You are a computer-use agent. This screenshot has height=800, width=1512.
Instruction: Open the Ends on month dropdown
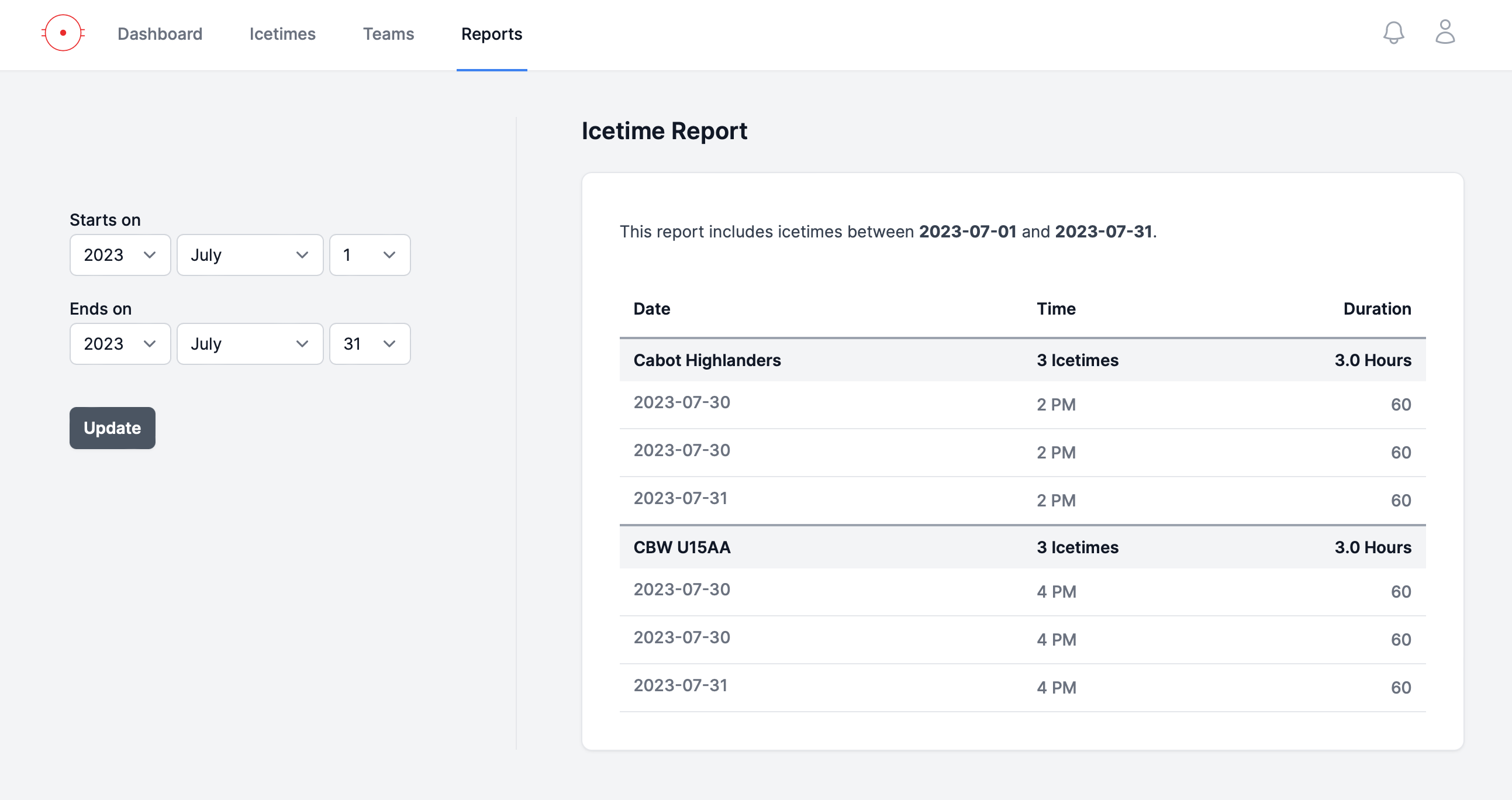[250, 344]
